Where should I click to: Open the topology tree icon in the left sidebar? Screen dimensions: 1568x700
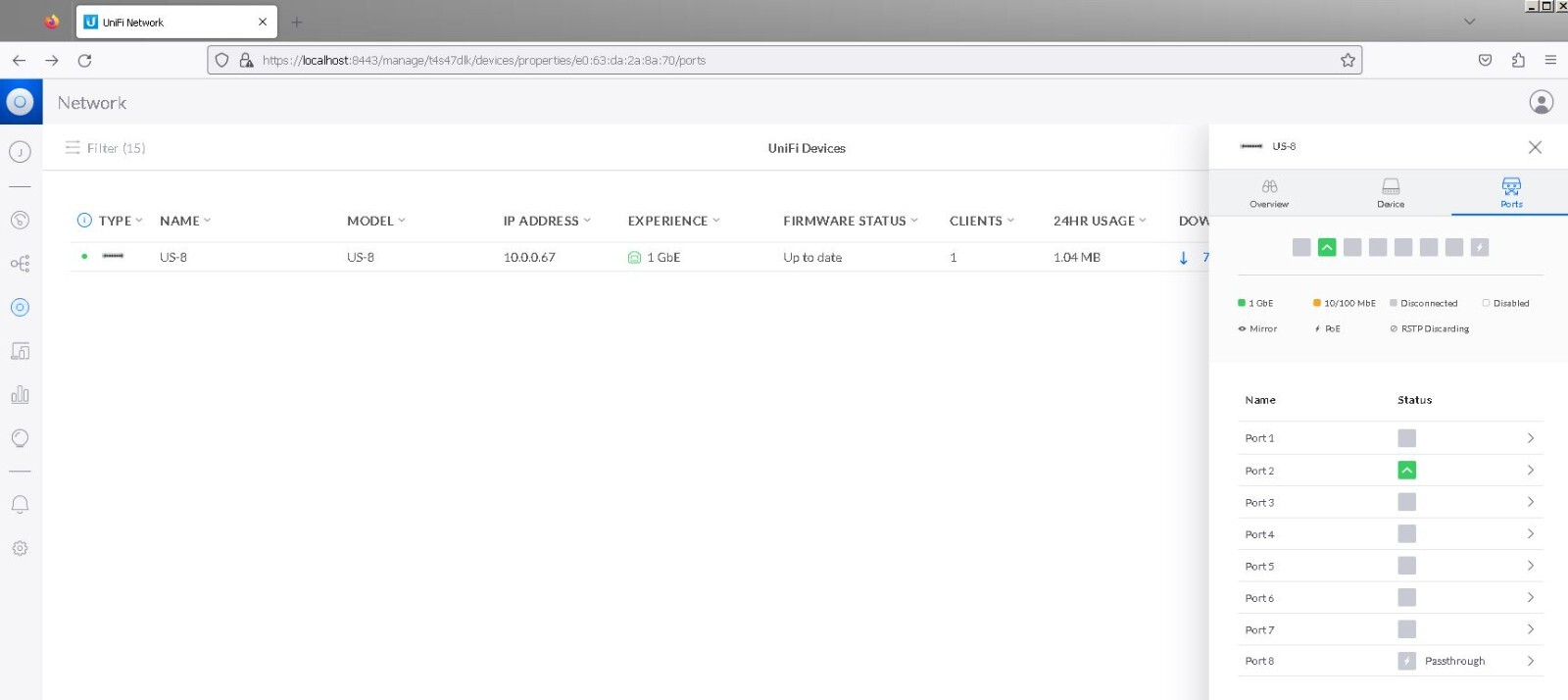click(x=20, y=264)
